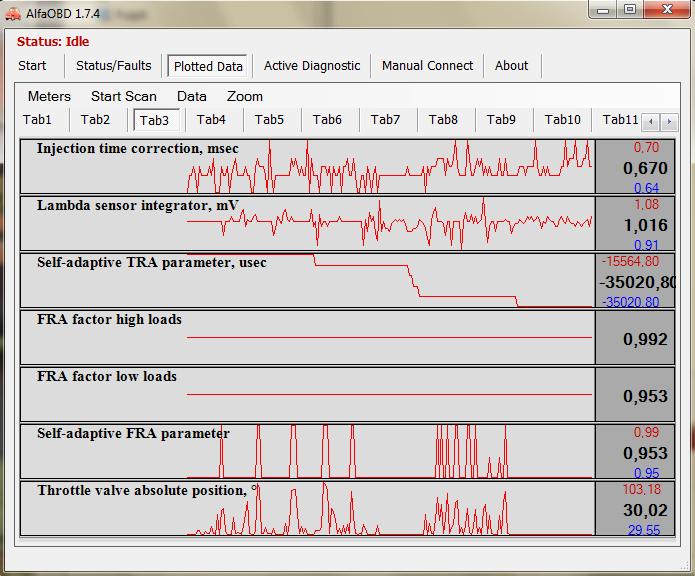Open the Zoom menu
The width and height of the screenshot is (695, 576).
tap(245, 97)
